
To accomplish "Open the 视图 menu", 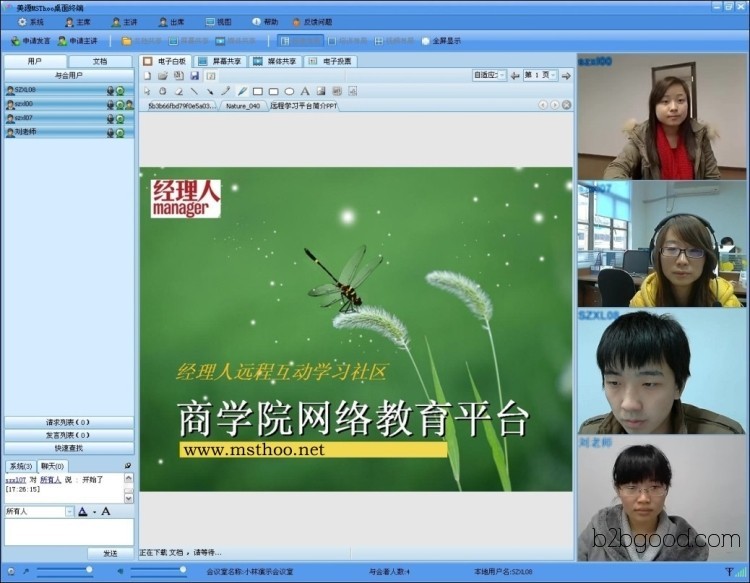I will tap(219, 22).
